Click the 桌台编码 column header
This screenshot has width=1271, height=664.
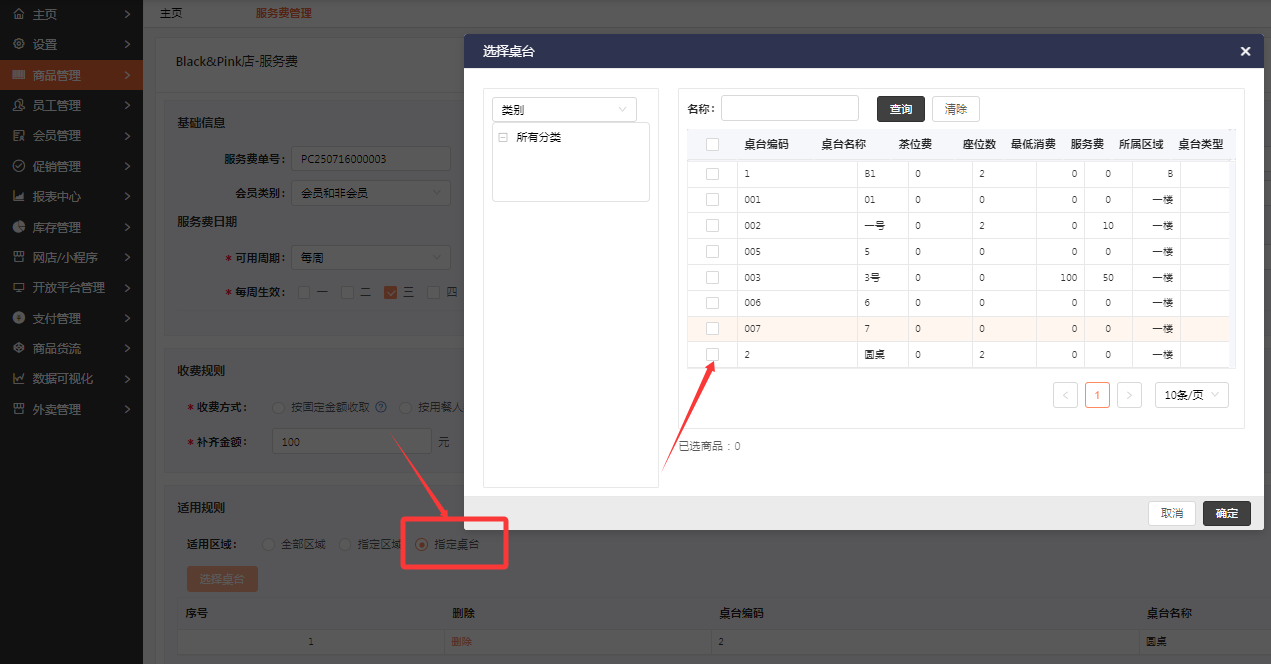click(x=766, y=144)
